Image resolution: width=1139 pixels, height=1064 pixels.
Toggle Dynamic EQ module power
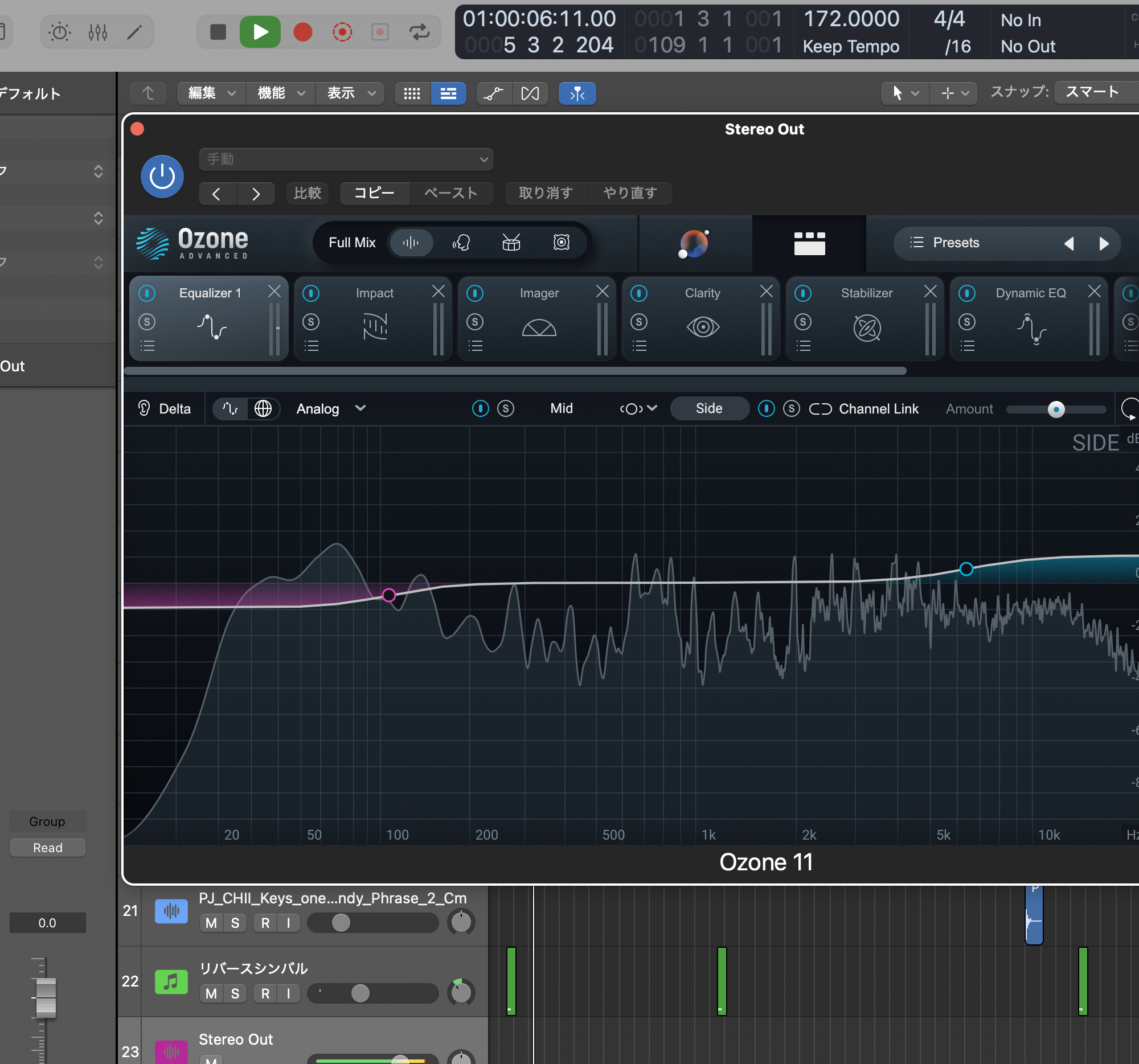tap(967, 293)
